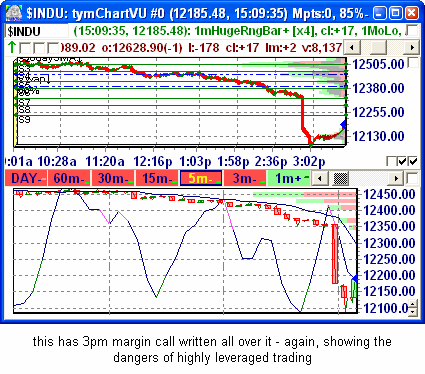The image size is (425, 374).
Task: Select the 60m timeframe tab
Action: tap(70, 178)
